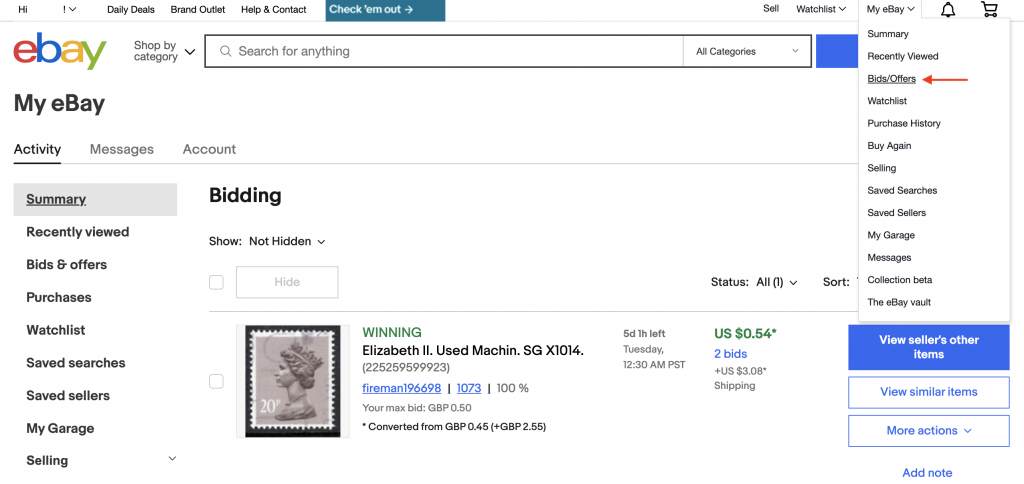The height and width of the screenshot is (484, 1024).
Task: Open seller fireman196698 profile link
Action: [x=401, y=388]
